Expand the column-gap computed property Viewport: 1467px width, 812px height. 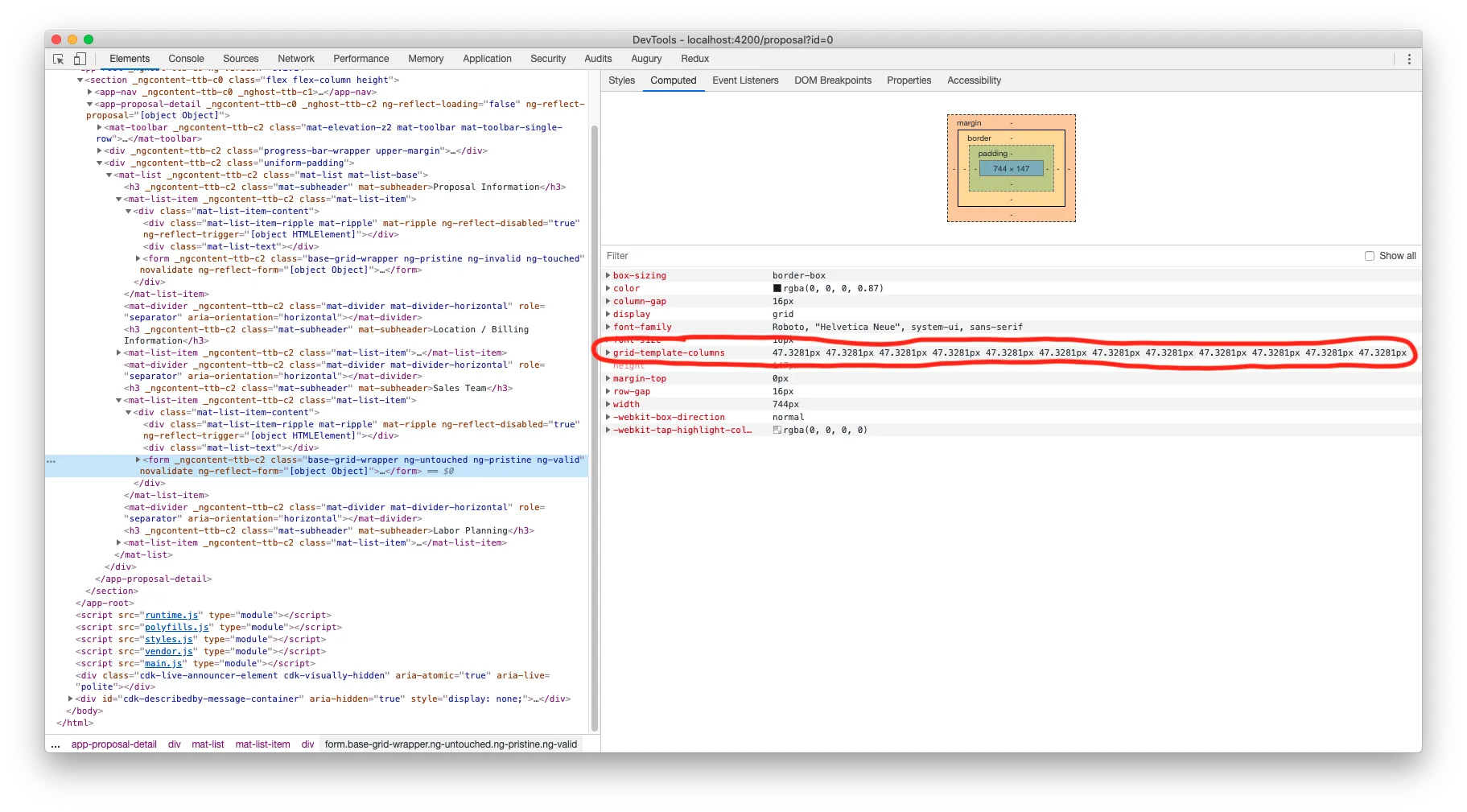point(608,301)
